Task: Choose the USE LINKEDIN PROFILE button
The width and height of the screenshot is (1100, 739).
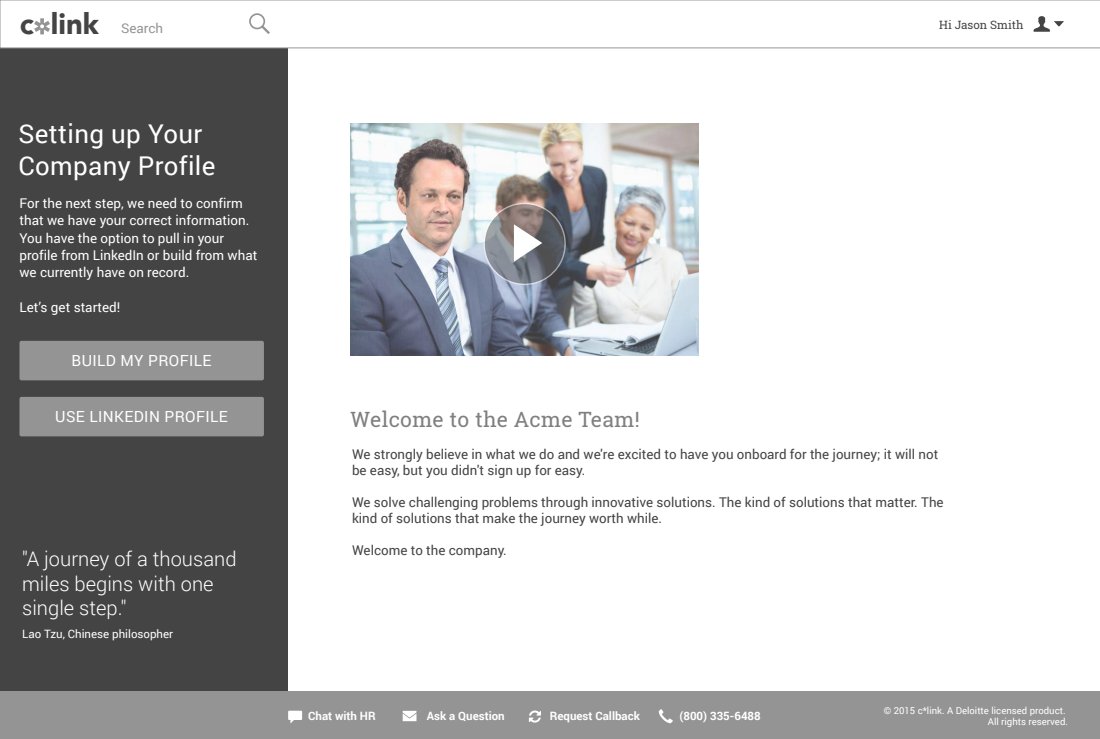Action: (x=141, y=416)
